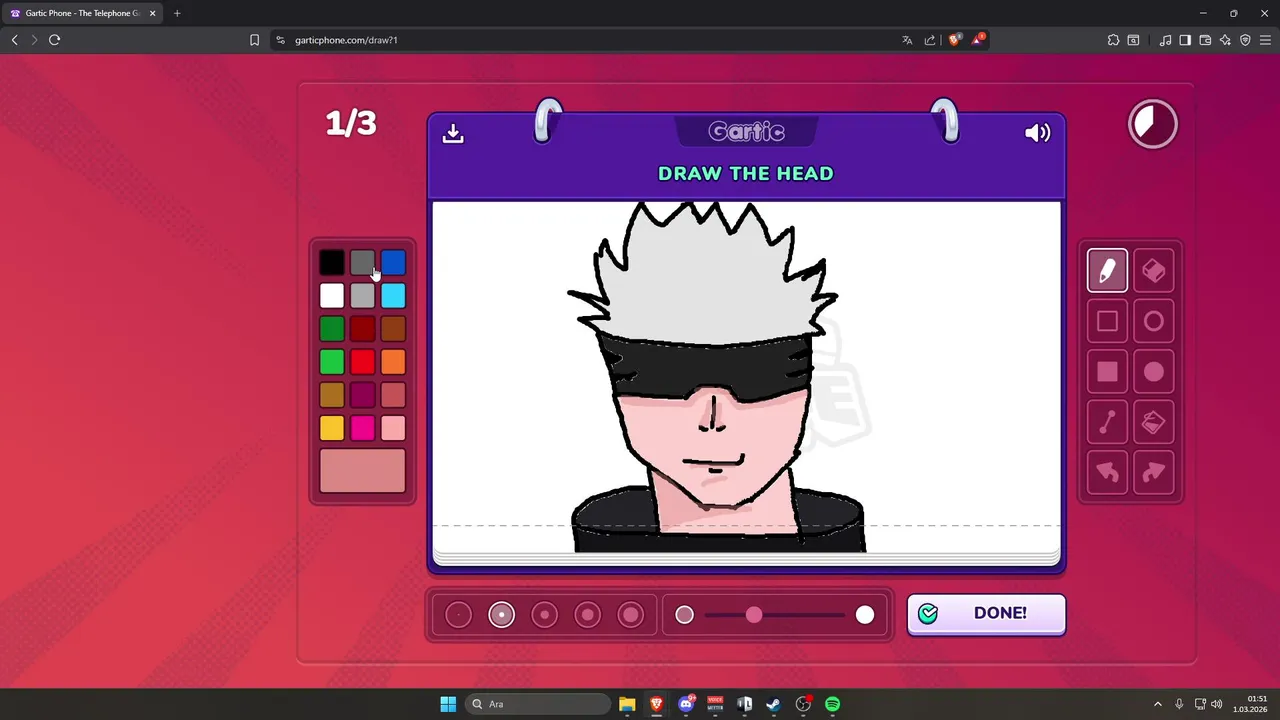Open Spotify from the taskbar
Image resolution: width=1280 pixels, height=720 pixels.
(832, 704)
